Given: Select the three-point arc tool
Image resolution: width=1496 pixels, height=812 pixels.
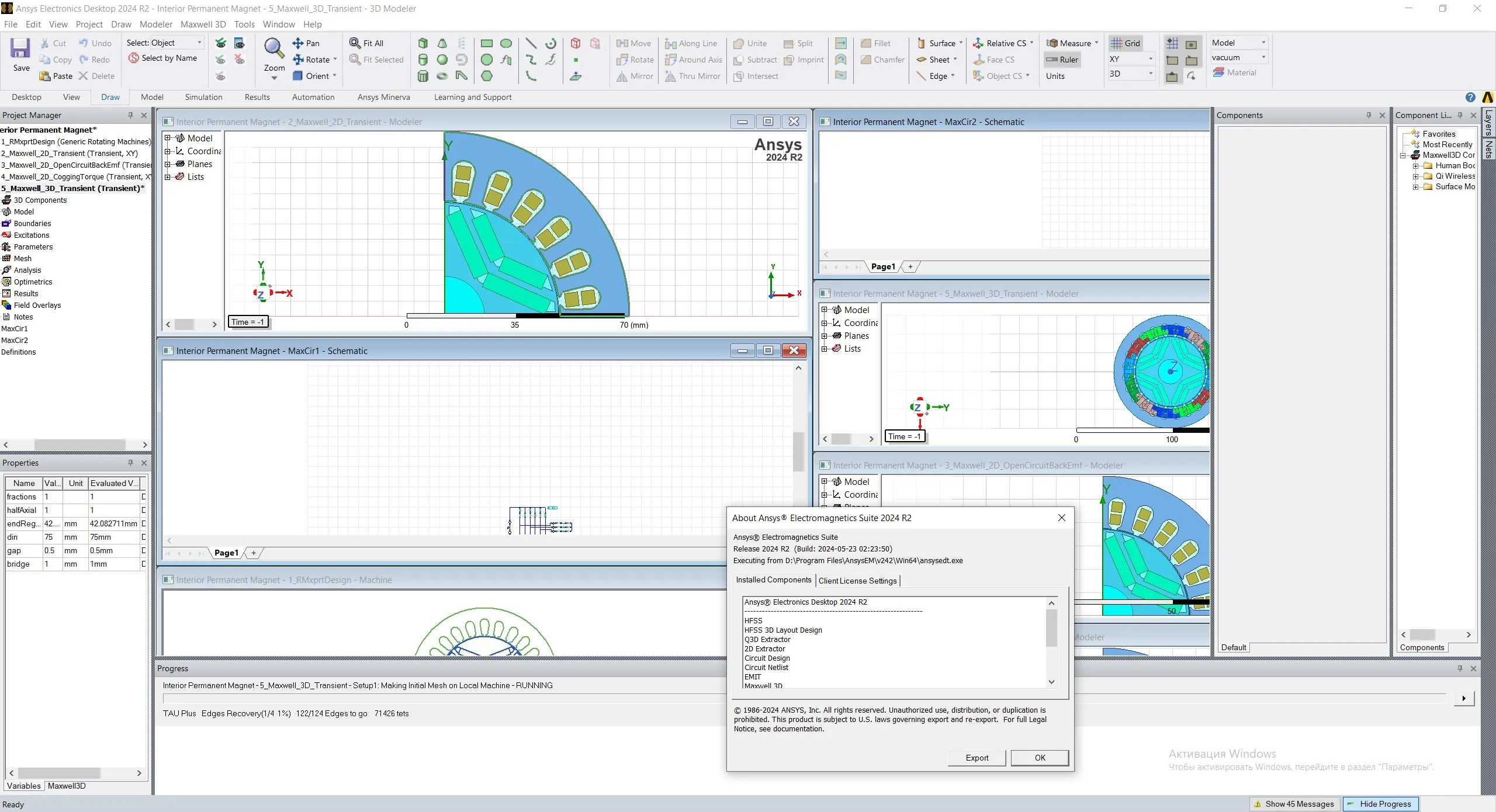Looking at the screenshot, I should [x=531, y=76].
